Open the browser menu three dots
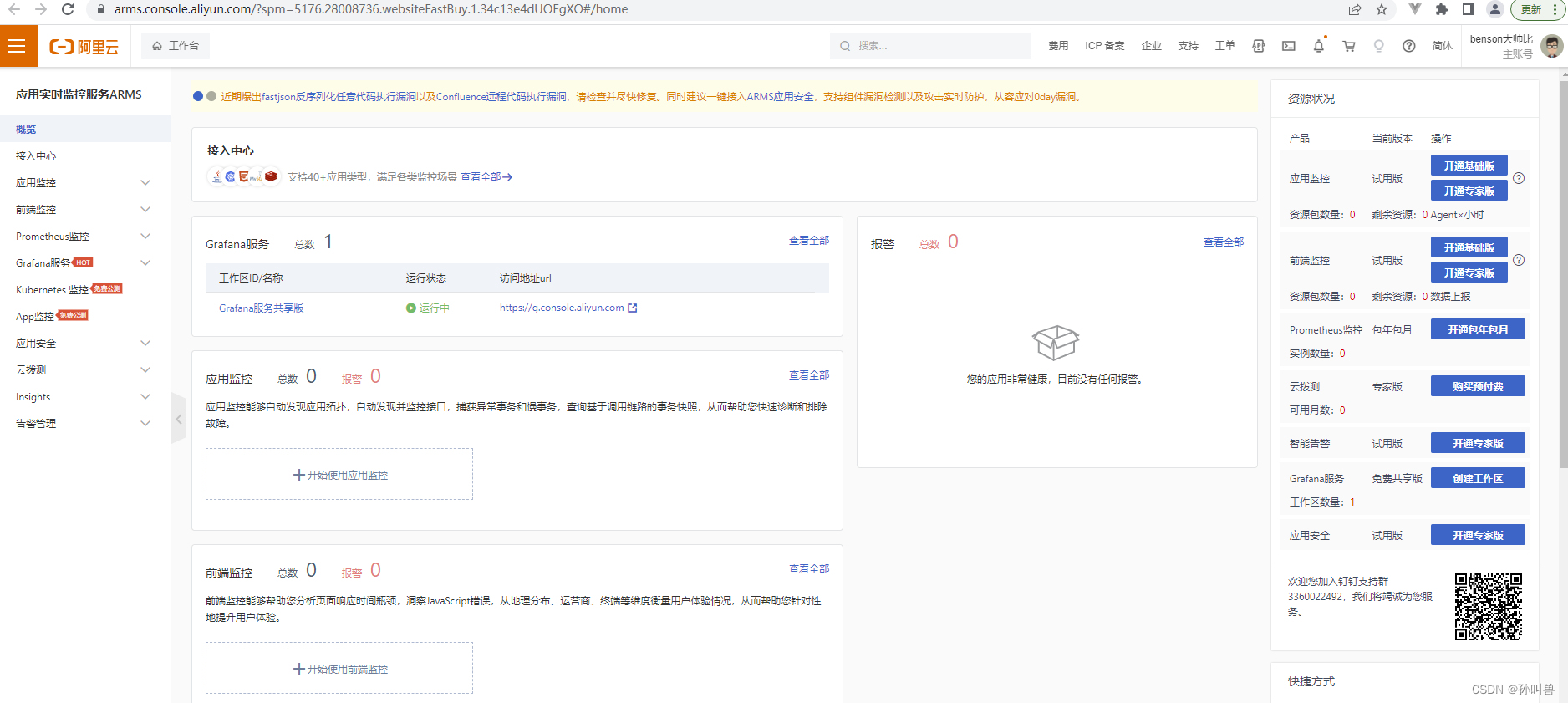The image size is (1568, 703). [1555, 9]
